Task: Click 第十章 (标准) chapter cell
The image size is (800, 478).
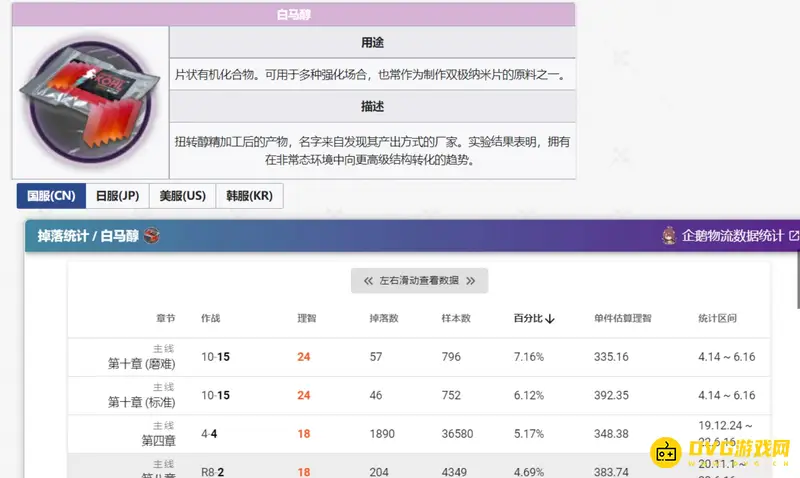Action: (x=141, y=395)
